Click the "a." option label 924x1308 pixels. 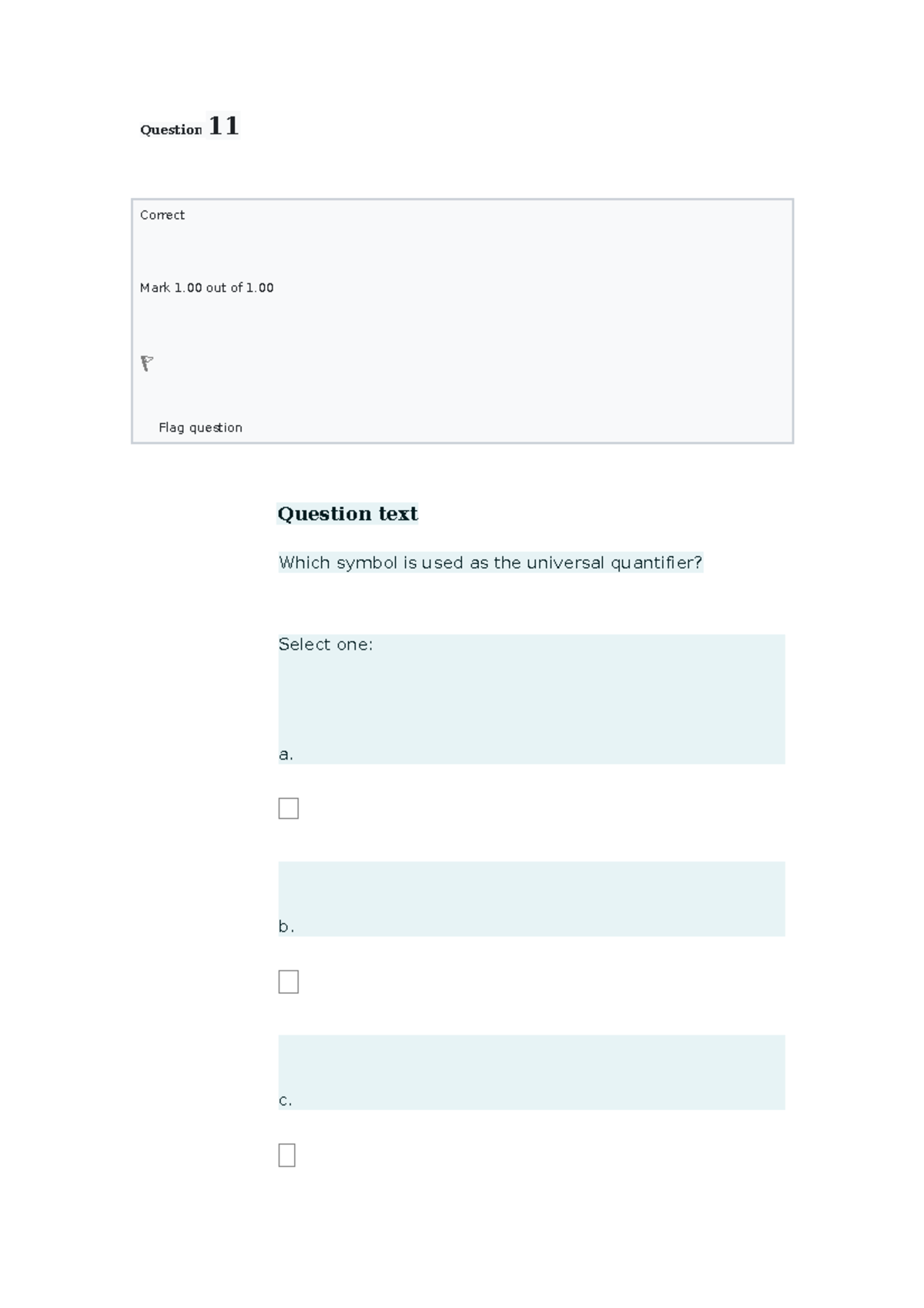tap(286, 754)
